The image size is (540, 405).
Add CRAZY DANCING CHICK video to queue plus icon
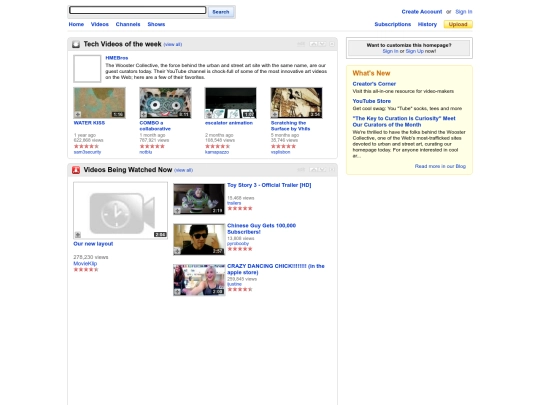coord(177,292)
